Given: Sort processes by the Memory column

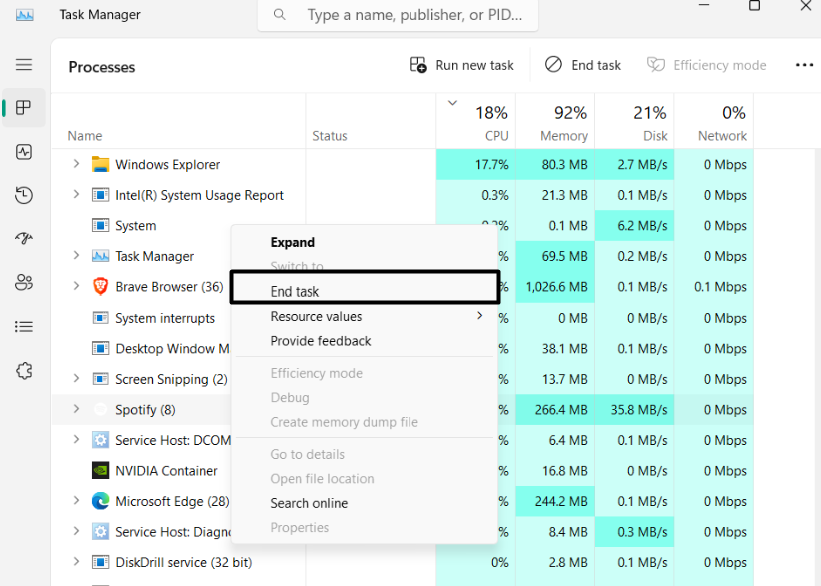Looking at the screenshot, I should 564,123.
